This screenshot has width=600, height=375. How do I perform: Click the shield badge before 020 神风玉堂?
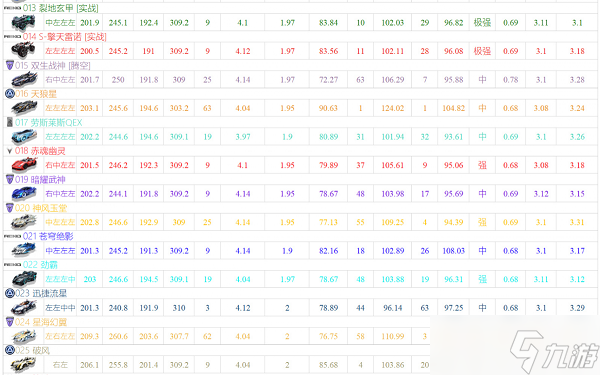[x=10, y=208]
